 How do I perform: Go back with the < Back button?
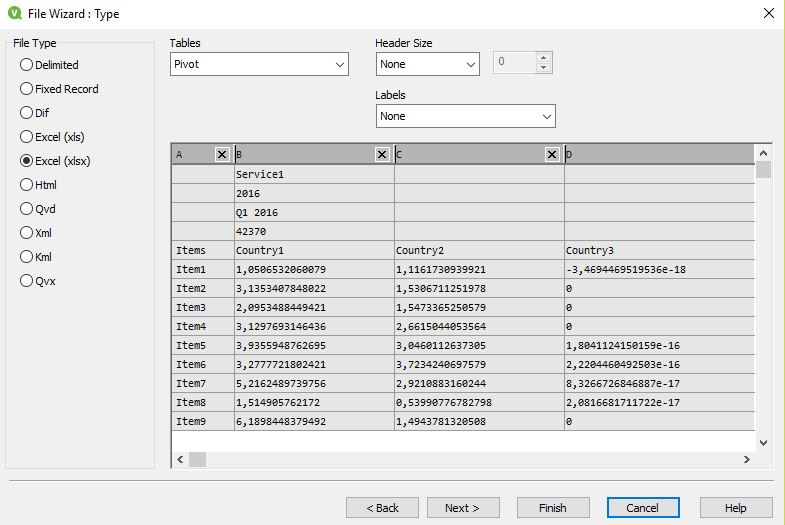(x=382, y=507)
